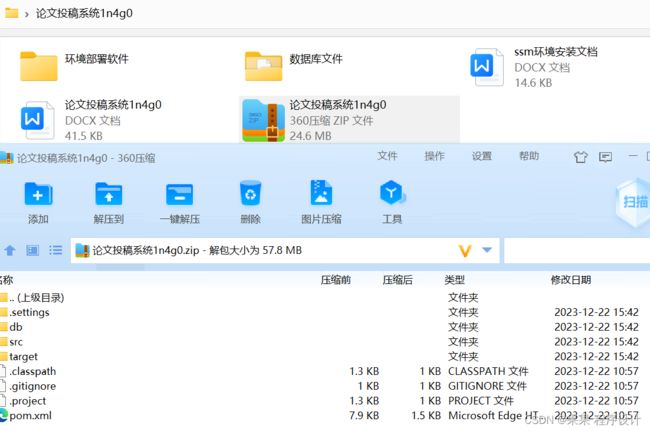
Task: Open the 设置 (Settings) menu
Action: pos(482,156)
